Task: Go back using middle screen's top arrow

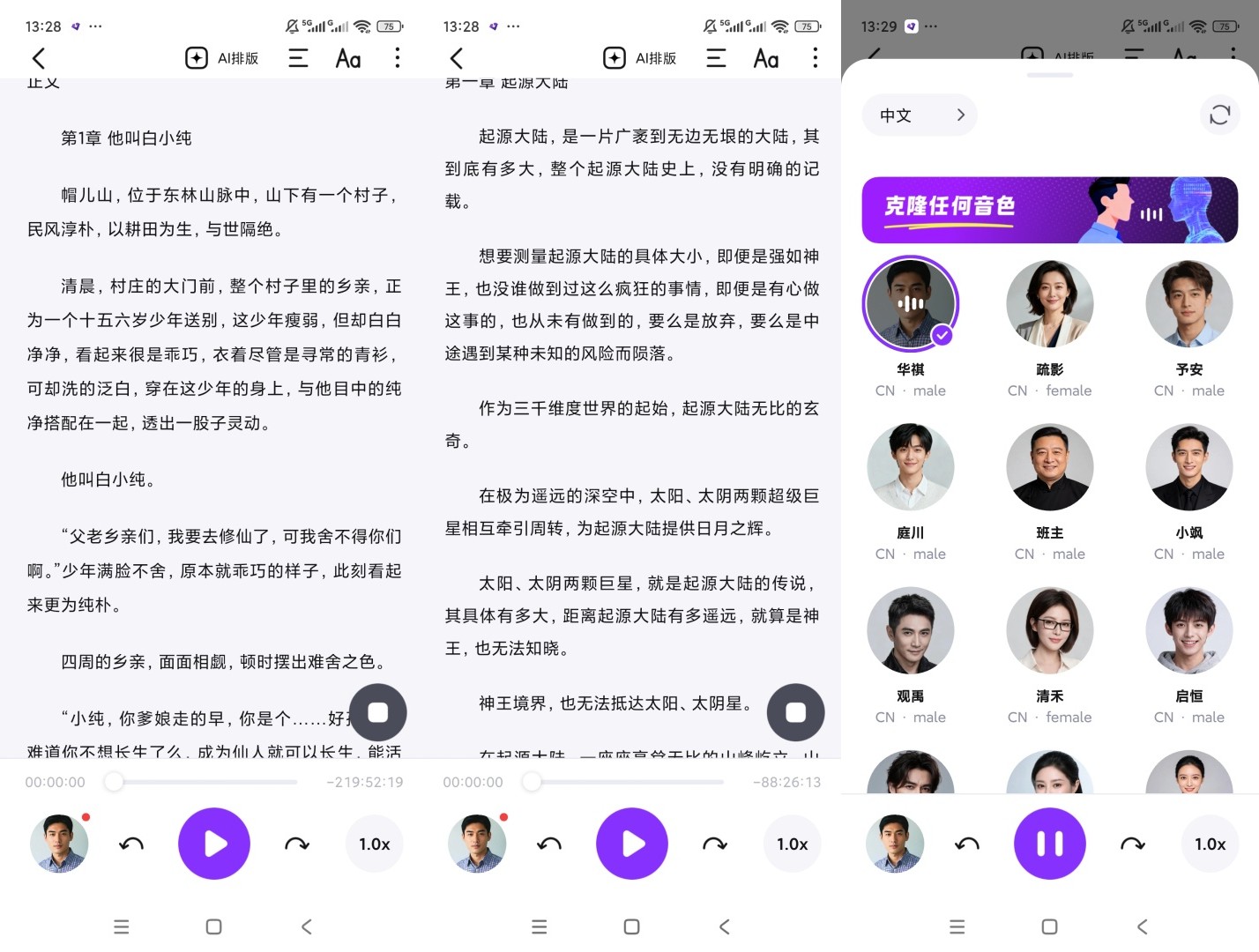Action: [456, 59]
